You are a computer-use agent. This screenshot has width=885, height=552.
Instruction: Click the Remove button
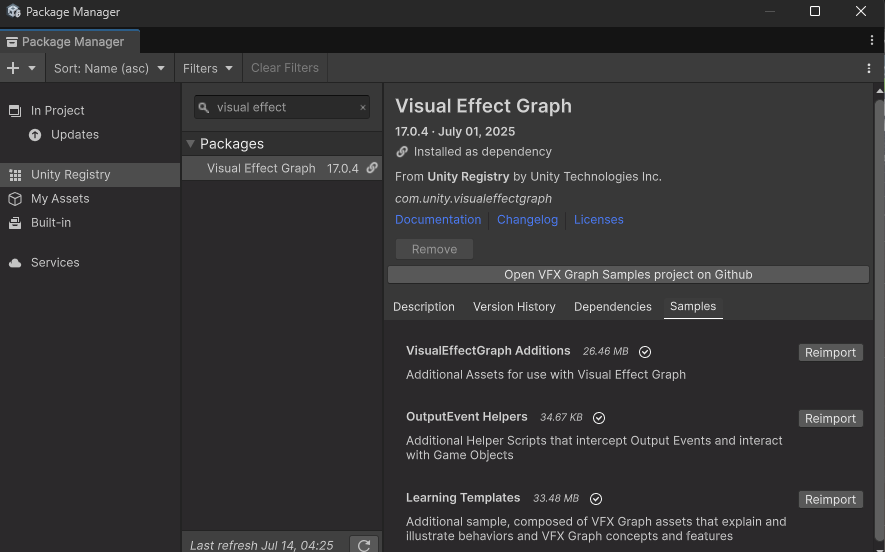(435, 249)
